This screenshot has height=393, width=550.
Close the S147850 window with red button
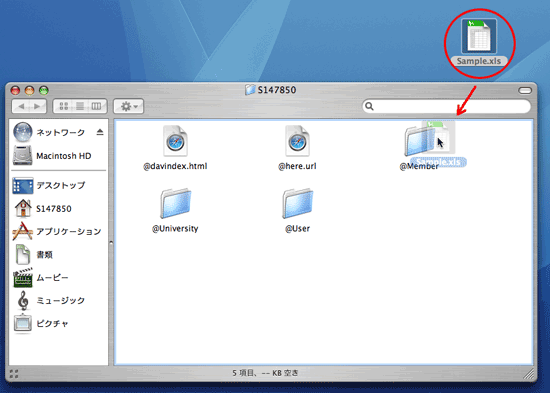point(15,91)
